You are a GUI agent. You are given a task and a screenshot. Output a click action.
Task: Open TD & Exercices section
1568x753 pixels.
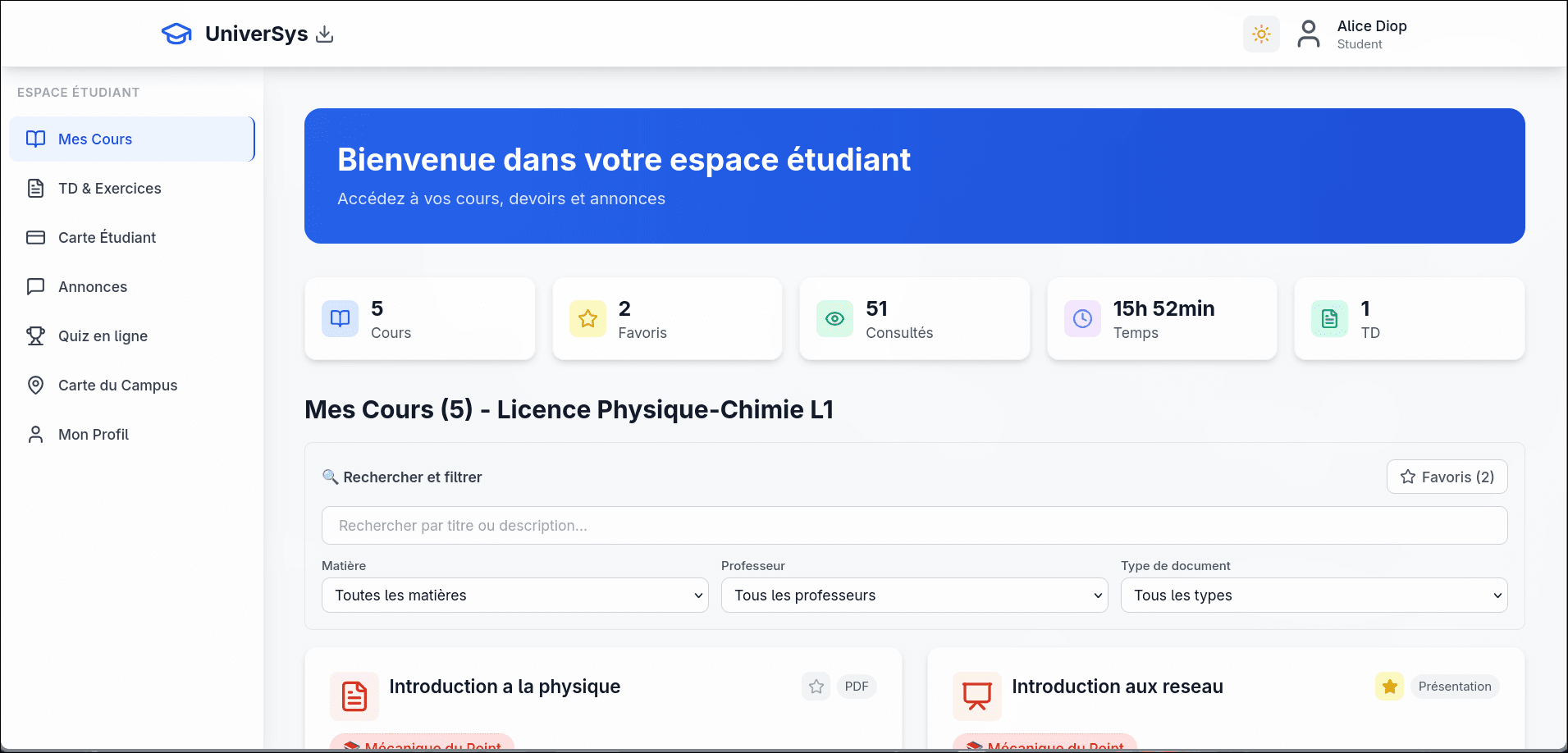pos(132,188)
